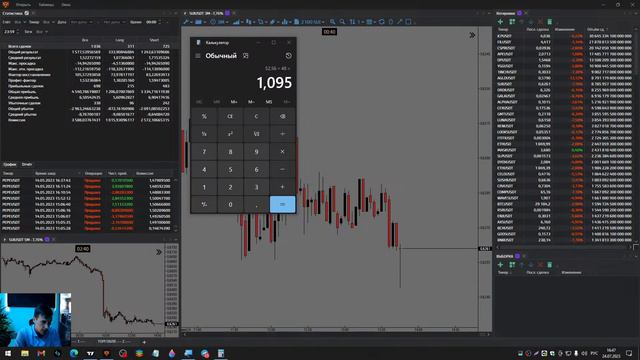Click the 23:59 time stepper field

pos(10,31)
